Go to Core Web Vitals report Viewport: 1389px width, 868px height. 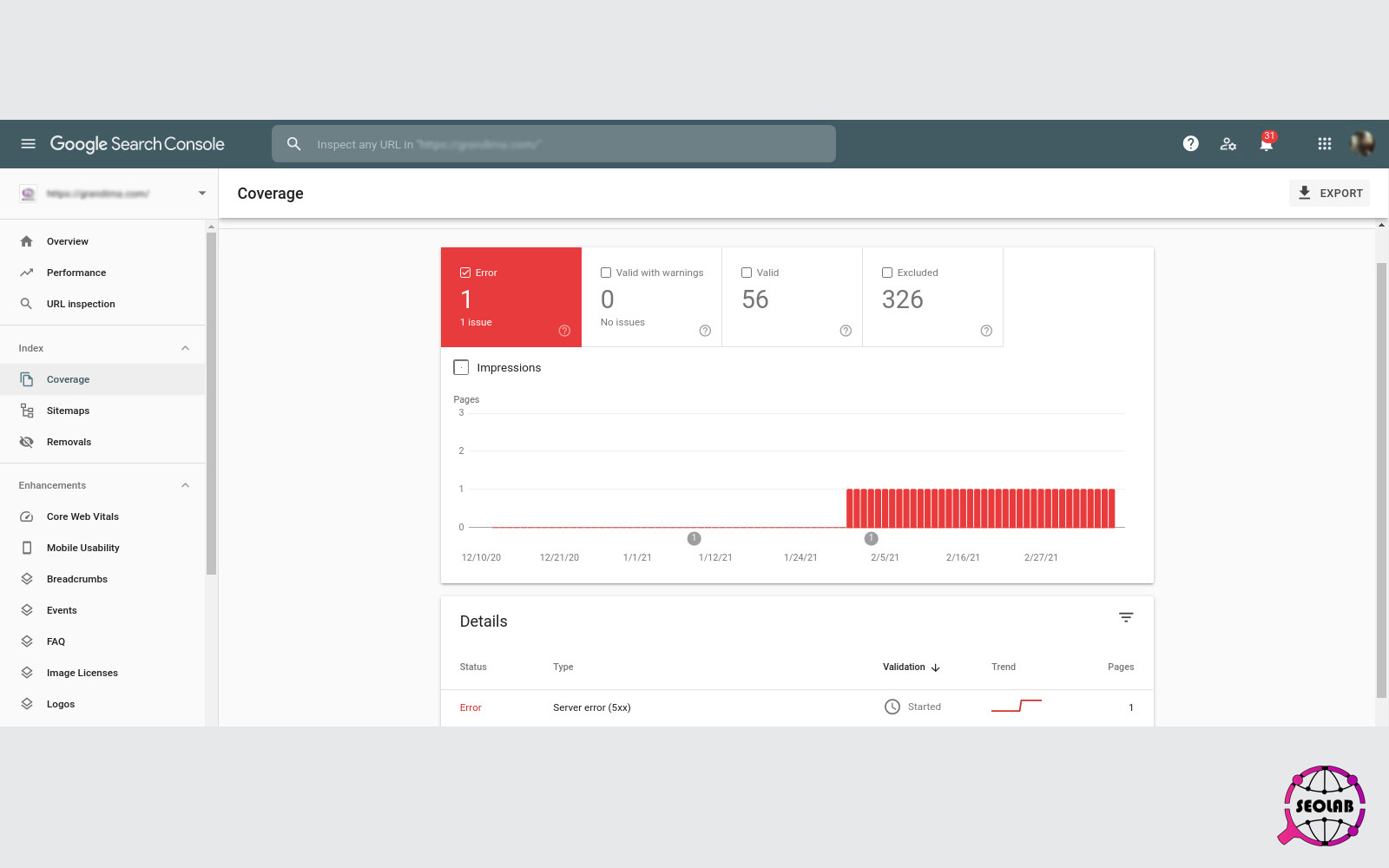[82, 516]
